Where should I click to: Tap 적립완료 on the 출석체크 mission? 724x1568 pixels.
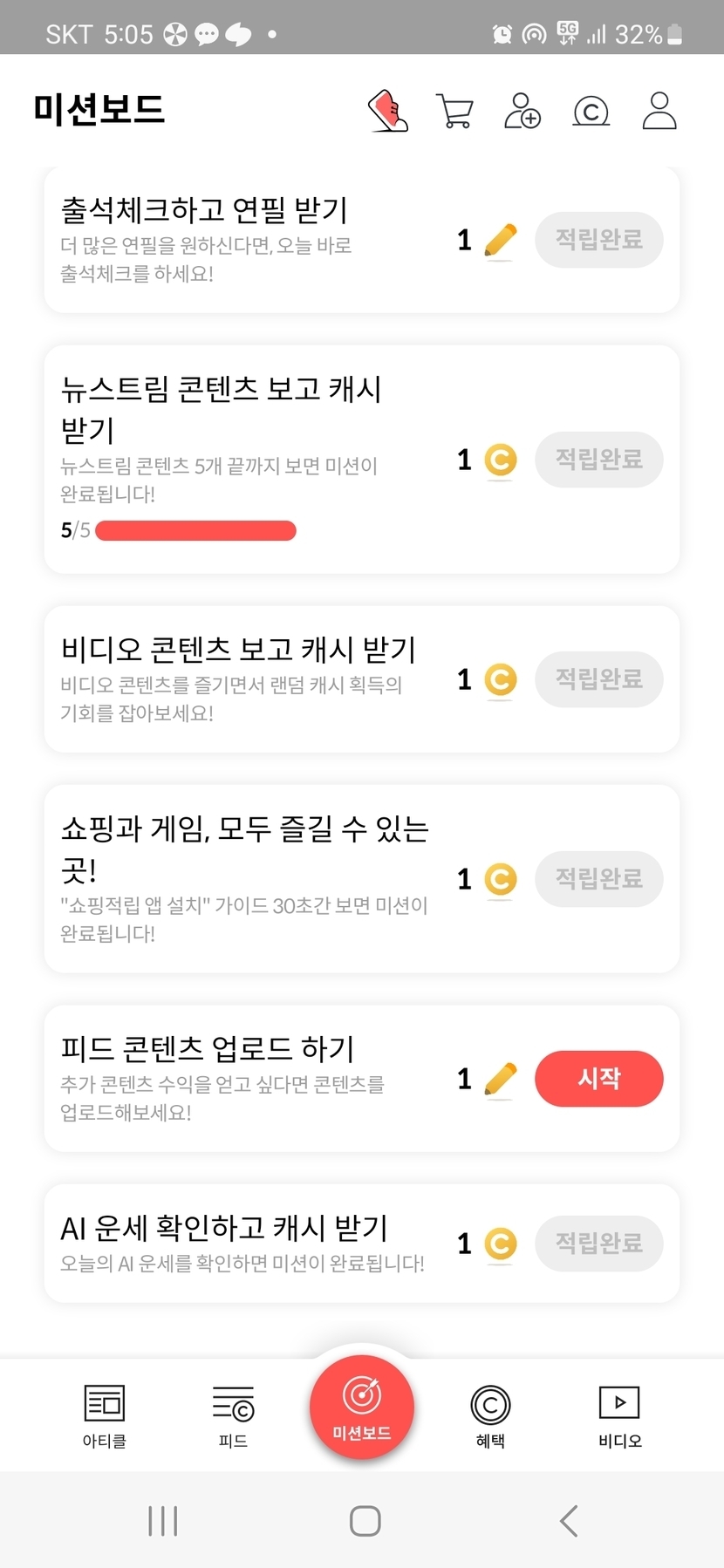click(x=599, y=240)
